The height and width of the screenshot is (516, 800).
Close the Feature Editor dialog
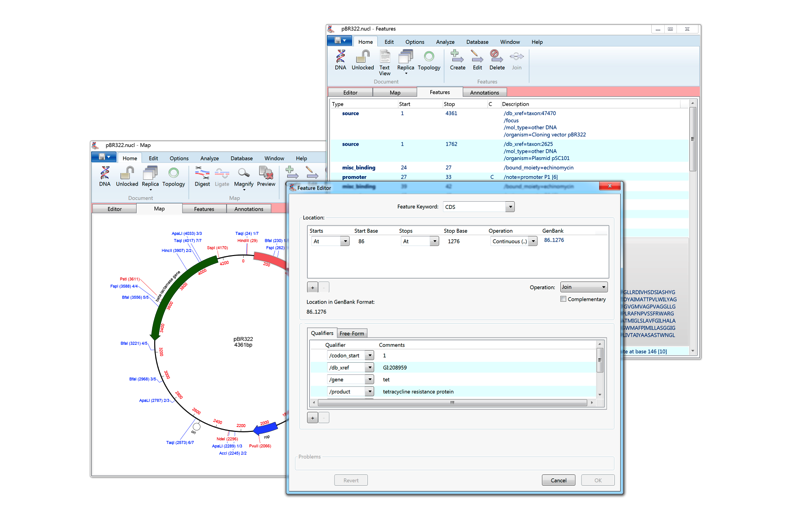tap(610, 187)
